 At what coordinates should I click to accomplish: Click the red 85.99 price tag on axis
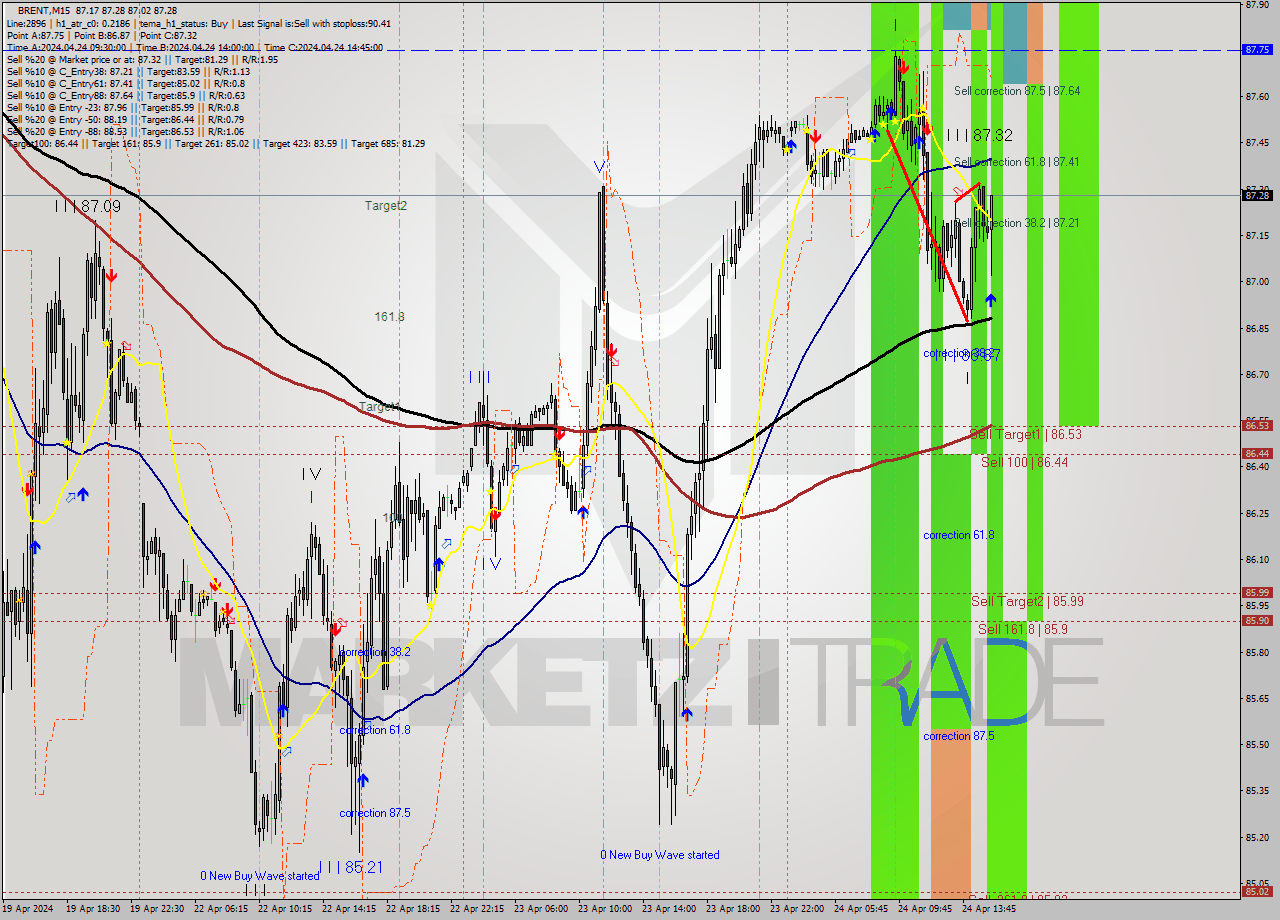[1257, 593]
